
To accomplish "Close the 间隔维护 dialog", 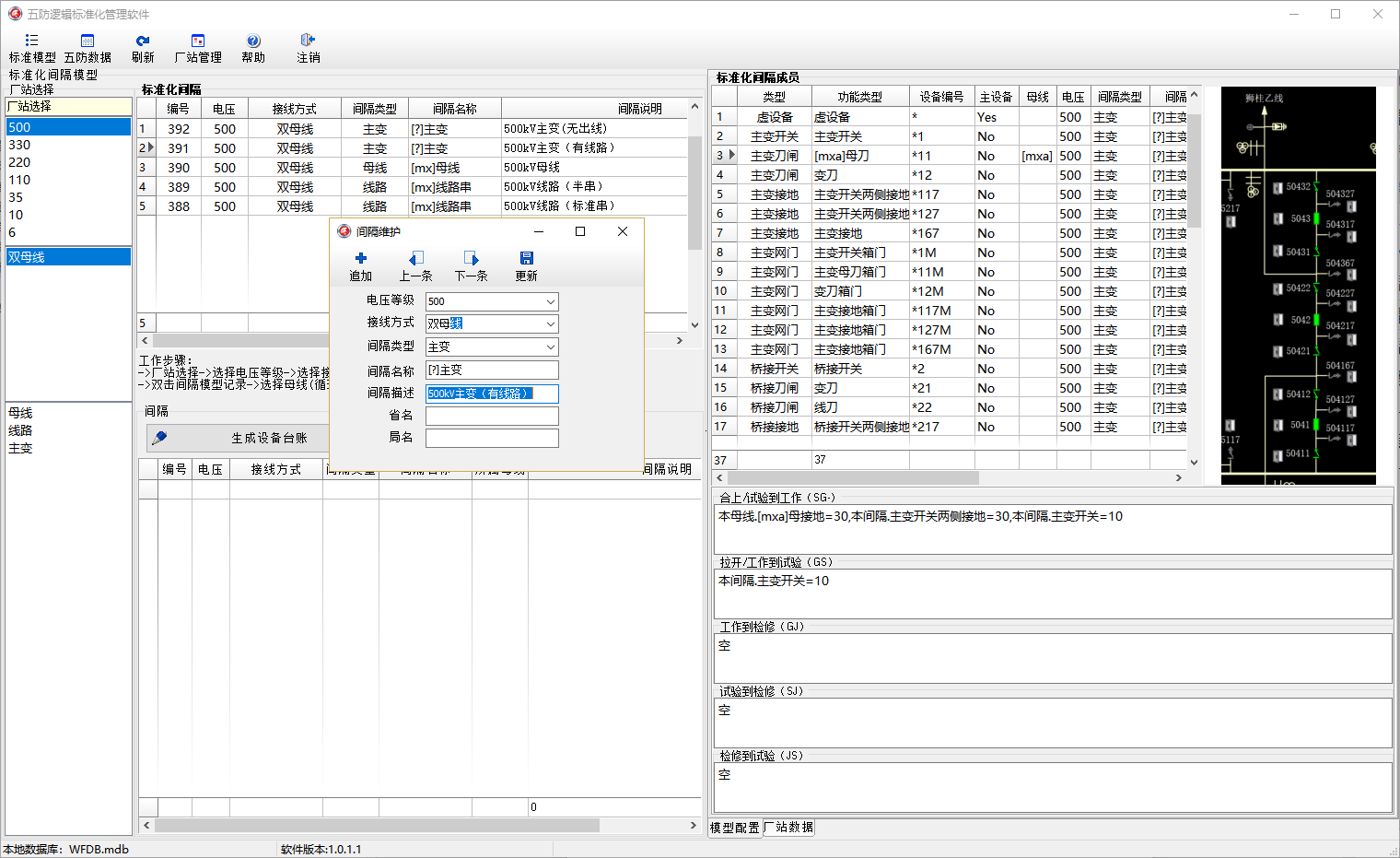I will (x=623, y=231).
